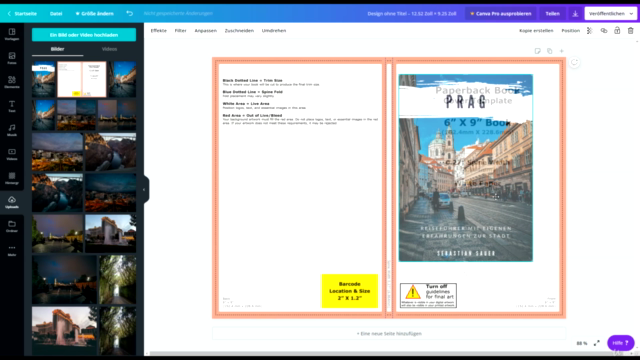Open the Filter toolbar option
Screen dimensions: 640x360
point(180,31)
